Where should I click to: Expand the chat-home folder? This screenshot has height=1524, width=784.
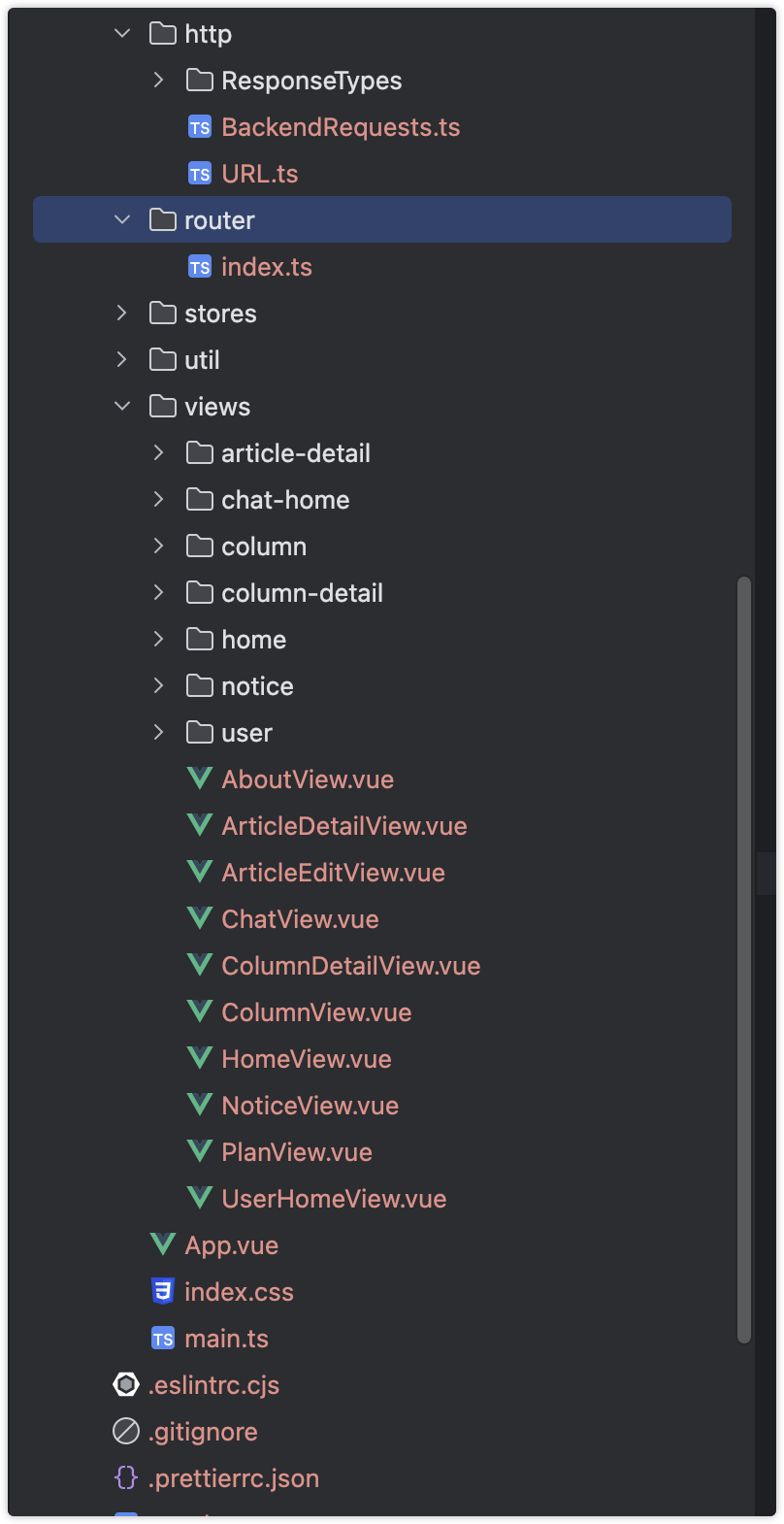click(x=159, y=500)
